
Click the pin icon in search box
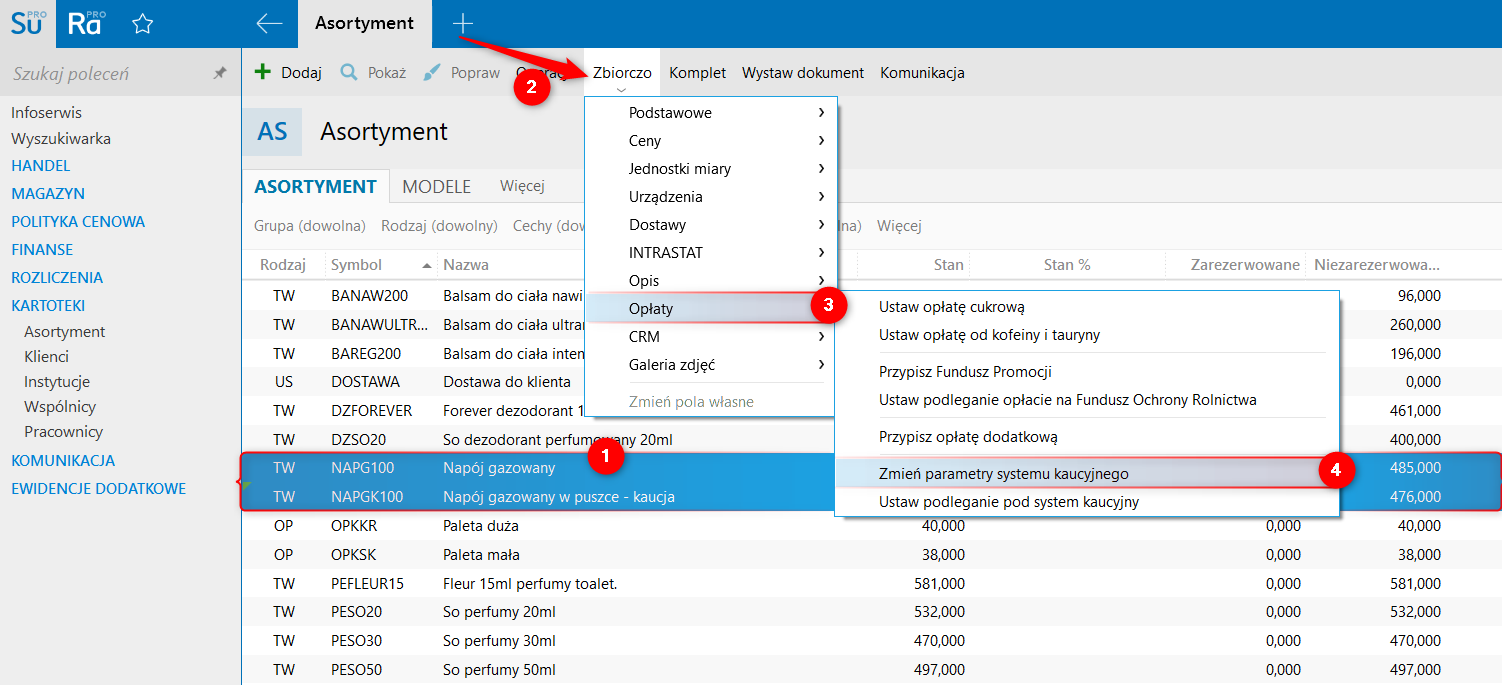pyautogui.click(x=220, y=74)
